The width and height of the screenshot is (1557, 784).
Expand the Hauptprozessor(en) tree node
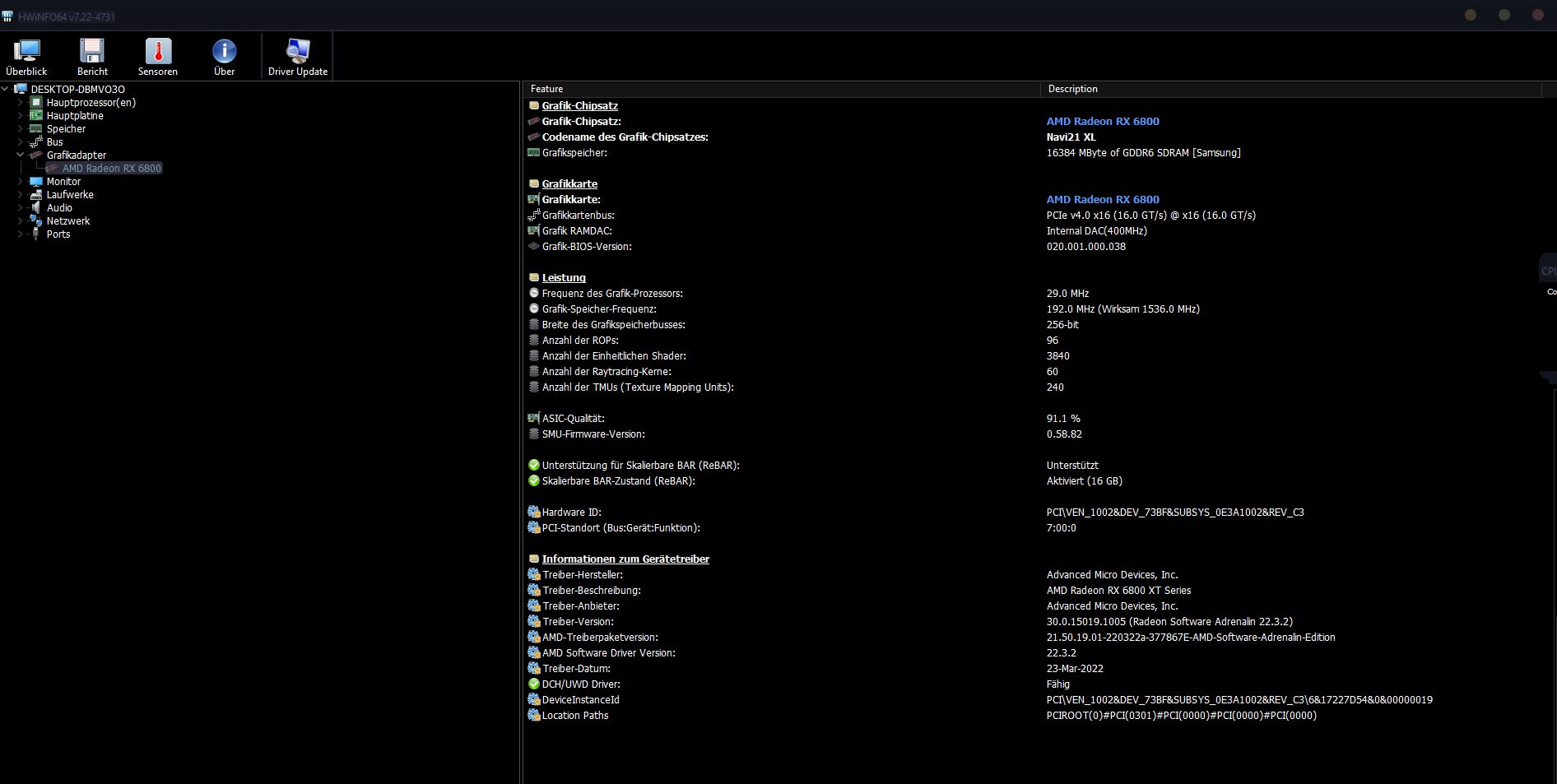(21, 103)
